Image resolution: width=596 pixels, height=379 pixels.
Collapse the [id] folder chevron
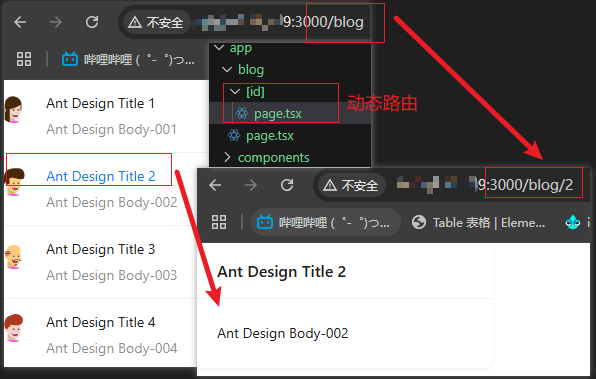coord(235,91)
